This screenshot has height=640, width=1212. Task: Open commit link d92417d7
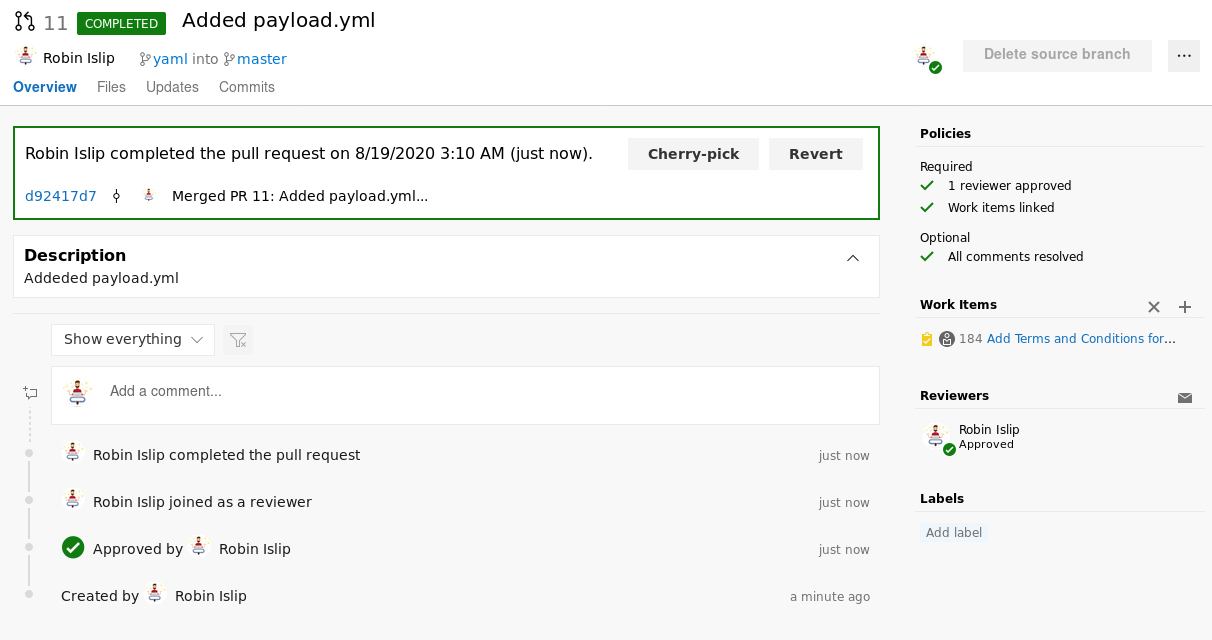pyautogui.click(x=61, y=196)
